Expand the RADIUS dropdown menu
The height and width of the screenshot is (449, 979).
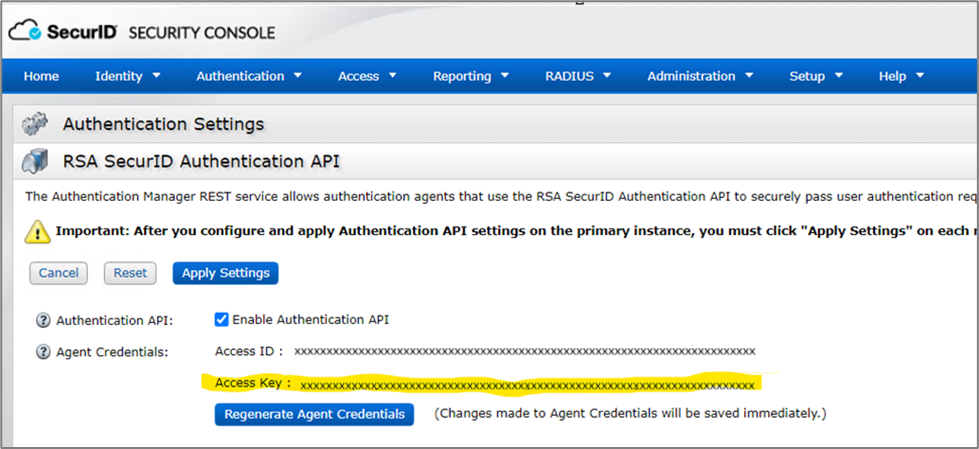[578, 76]
